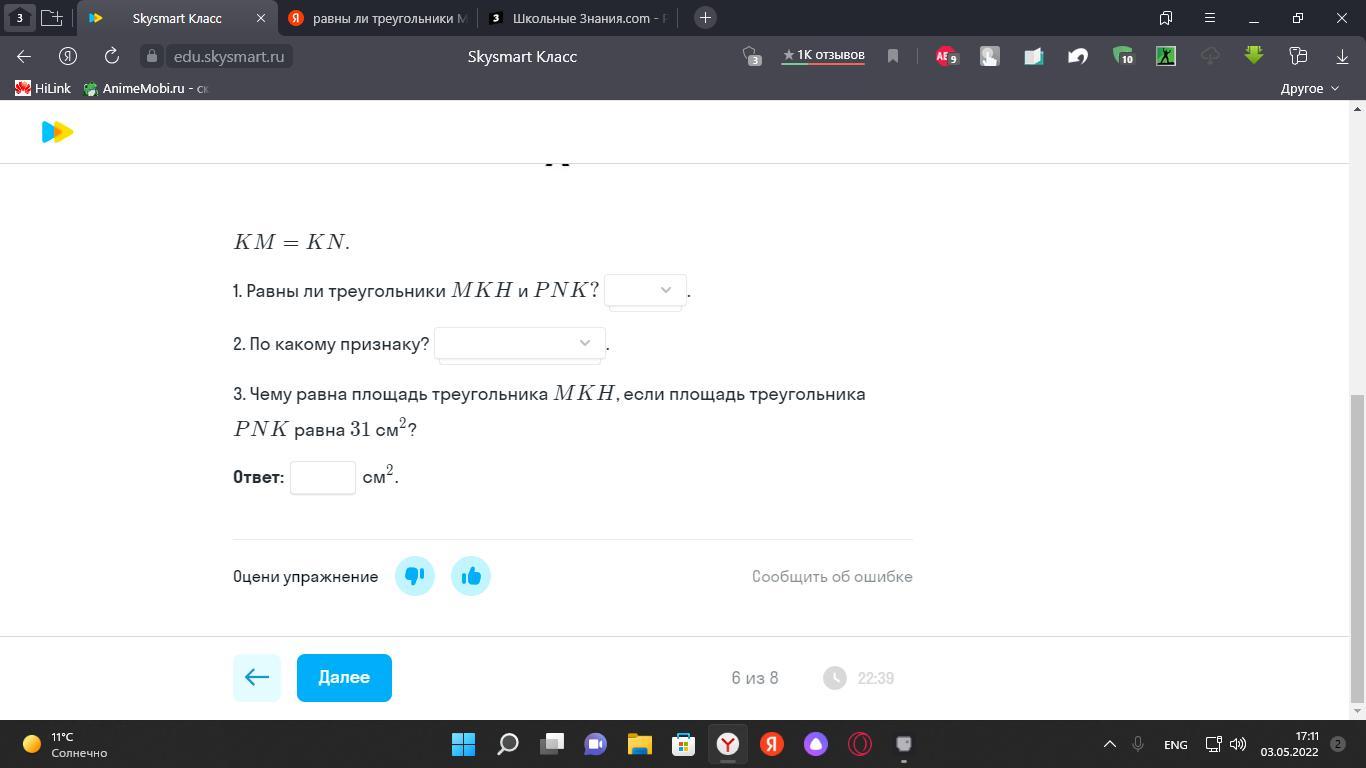Viewport: 1366px width, 768px height.
Task: Expand the triangles equal answer dropdown
Action: click(645, 290)
